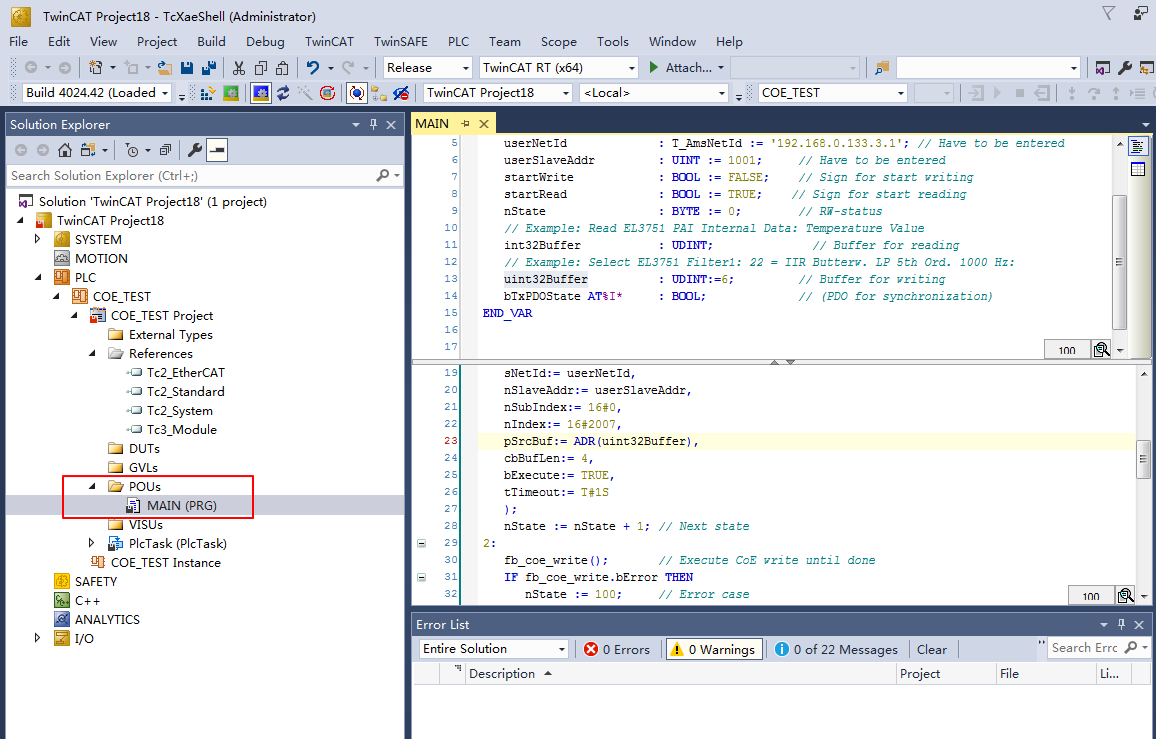The width and height of the screenshot is (1156, 739).
Task: Click the Paste clipboard icon
Action: click(282, 68)
